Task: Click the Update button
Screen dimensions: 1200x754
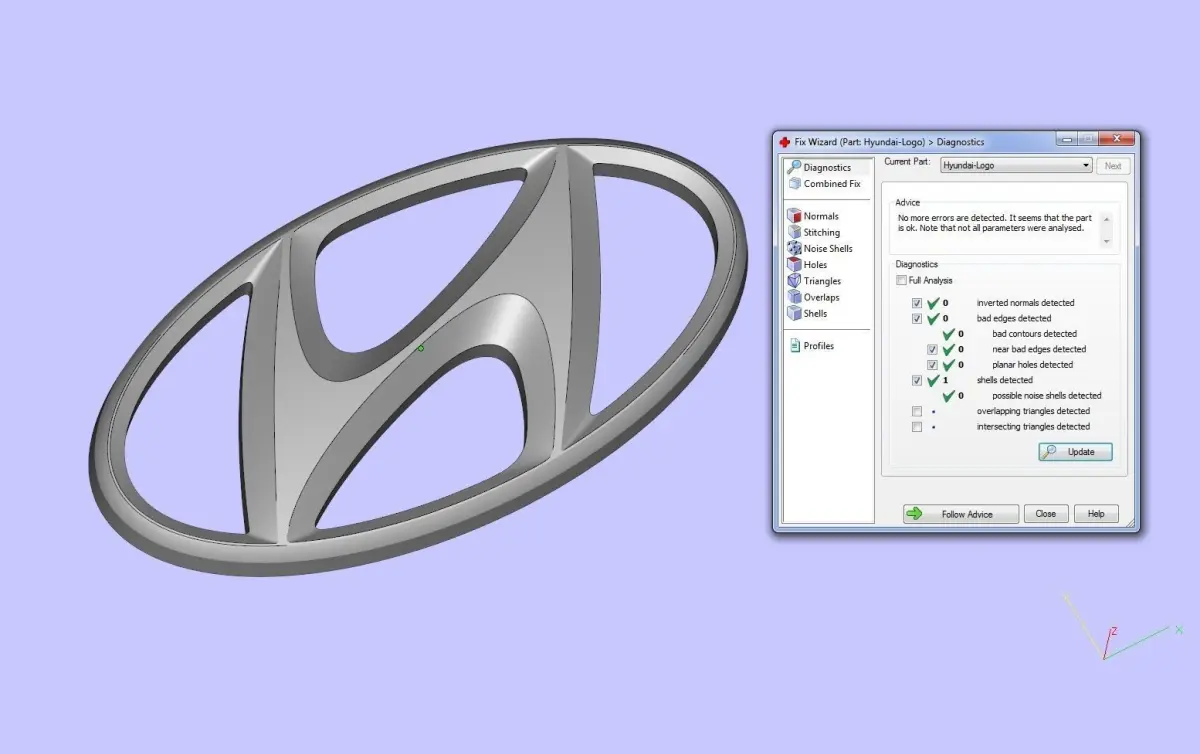Action: tap(1075, 452)
